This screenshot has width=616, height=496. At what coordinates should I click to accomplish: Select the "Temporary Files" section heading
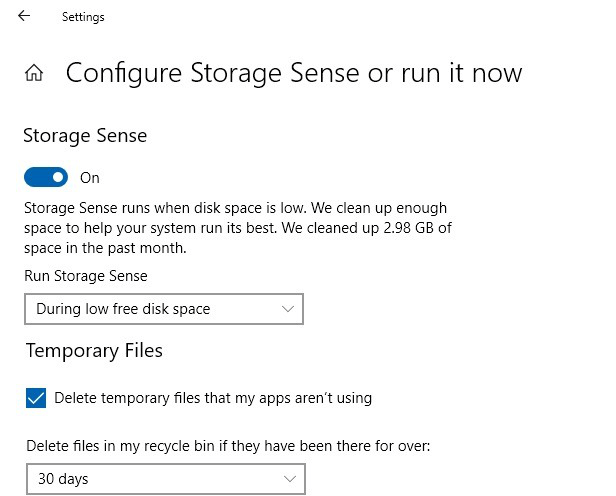click(94, 350)
